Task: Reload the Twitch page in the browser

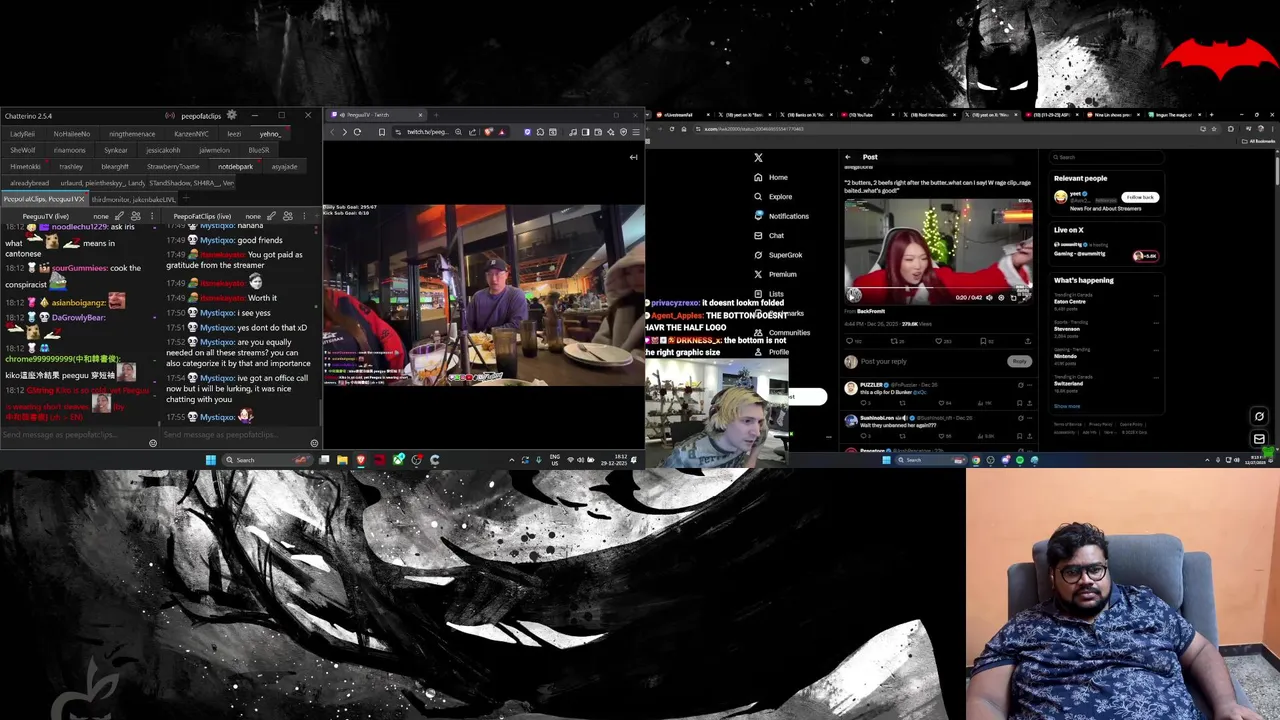Action: [x=357, y=132]
